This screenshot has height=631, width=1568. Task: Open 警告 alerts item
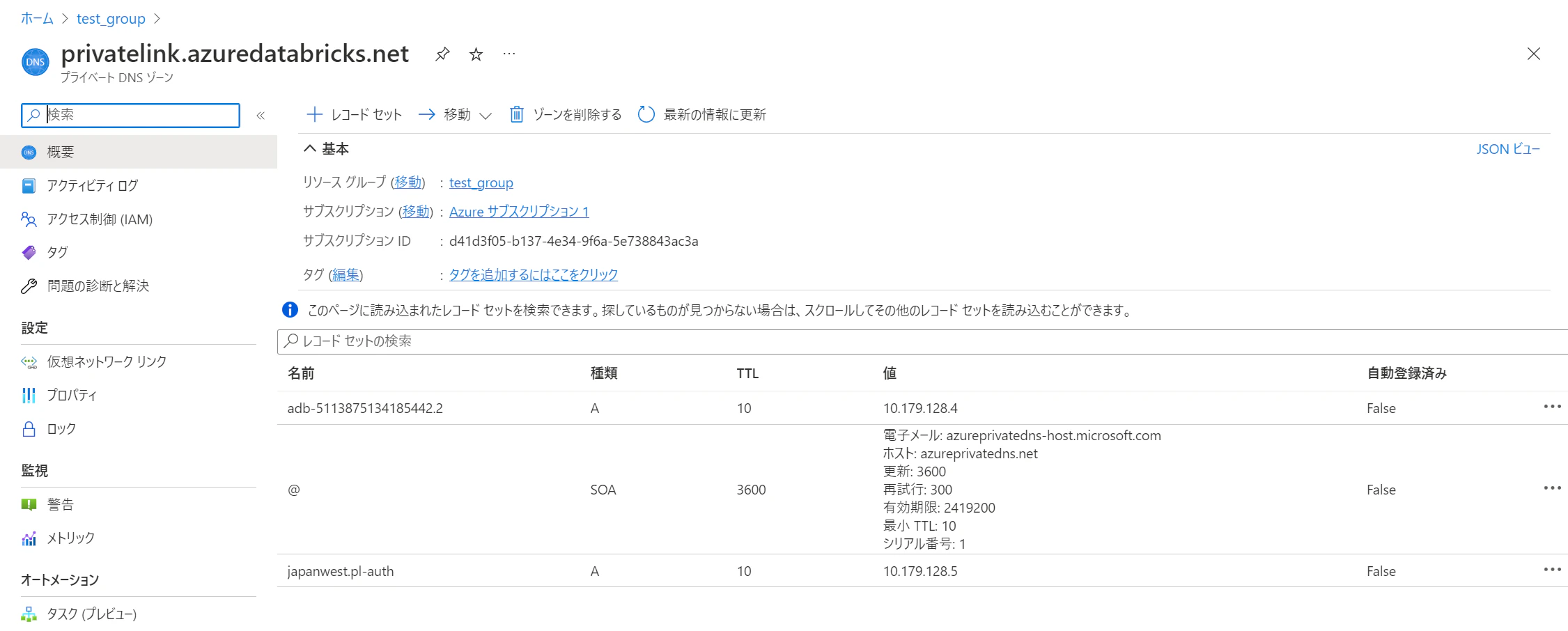coord(139,504)
